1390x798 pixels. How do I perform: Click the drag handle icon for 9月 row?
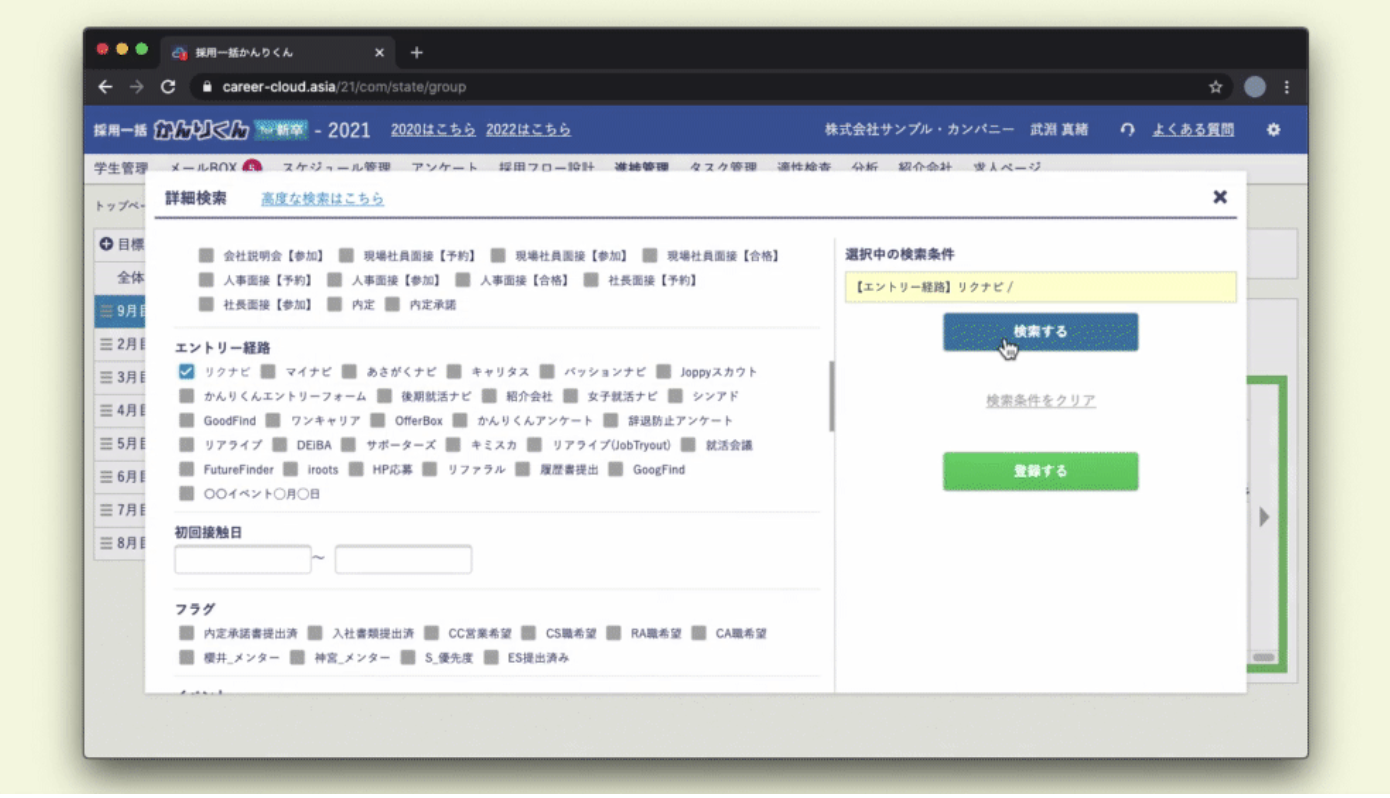[107, 311]
